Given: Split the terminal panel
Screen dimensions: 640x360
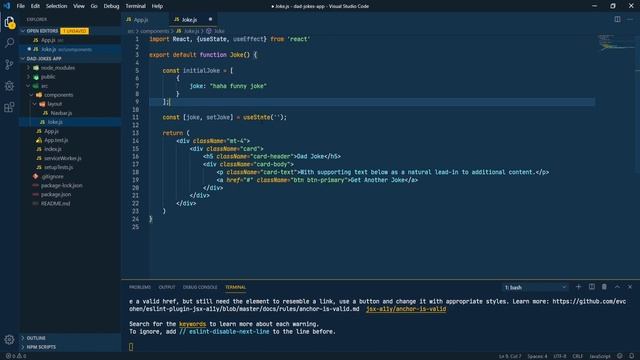Looking at the screenshot, I should [591, 287].
